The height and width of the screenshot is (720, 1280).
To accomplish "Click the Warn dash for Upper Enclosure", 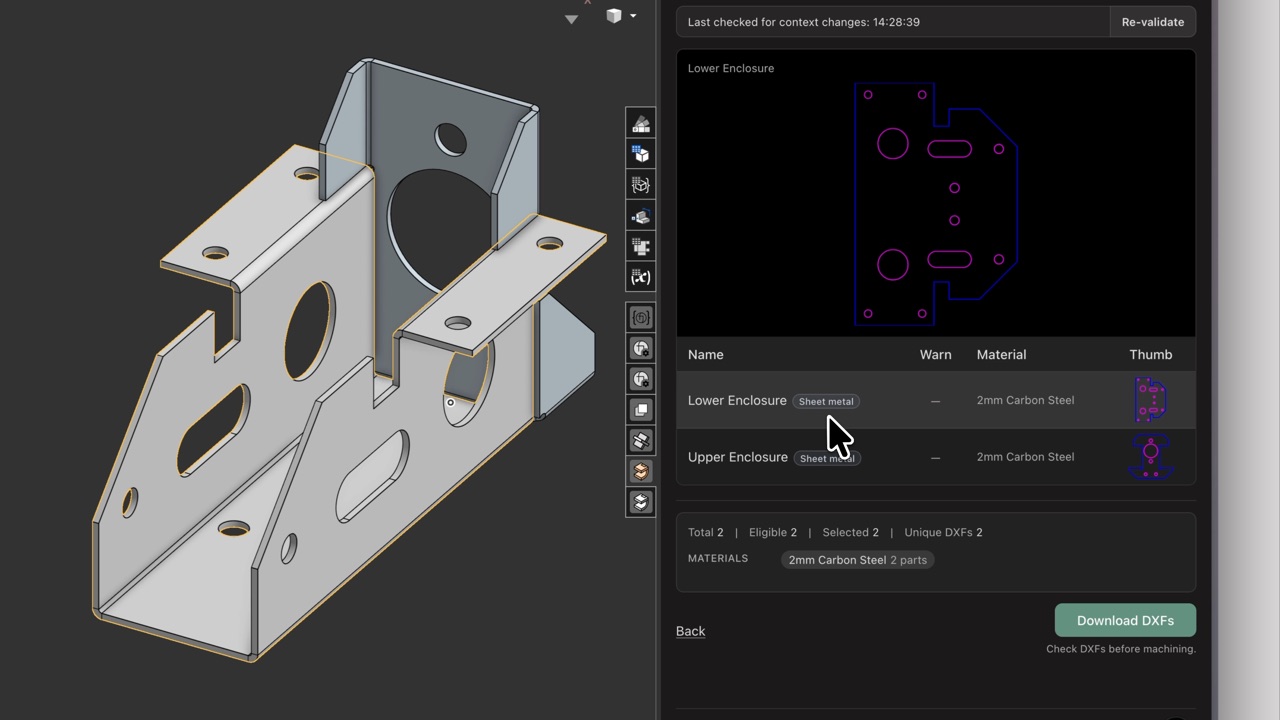I will (x=936, y=458).
